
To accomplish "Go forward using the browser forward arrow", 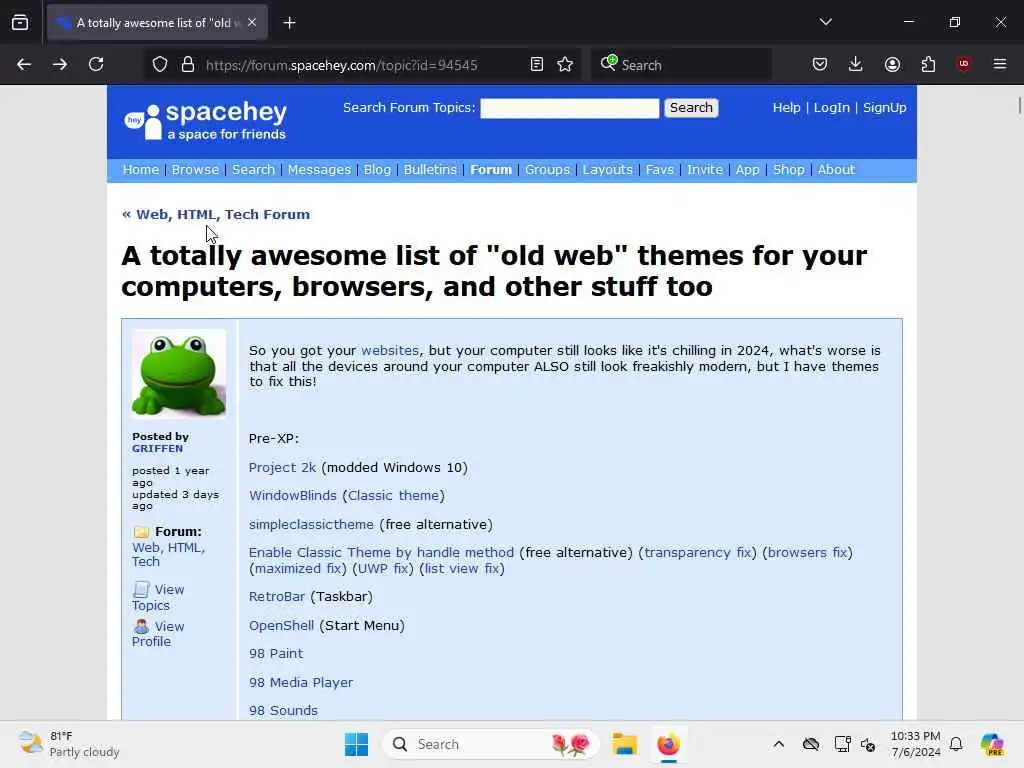I will pyautogui.click(x=60, y=64).
